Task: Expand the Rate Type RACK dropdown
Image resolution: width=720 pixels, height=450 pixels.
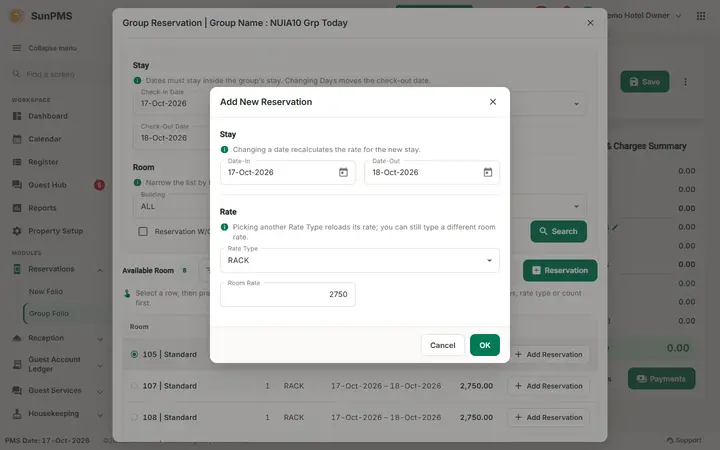Action: [360, 260]
